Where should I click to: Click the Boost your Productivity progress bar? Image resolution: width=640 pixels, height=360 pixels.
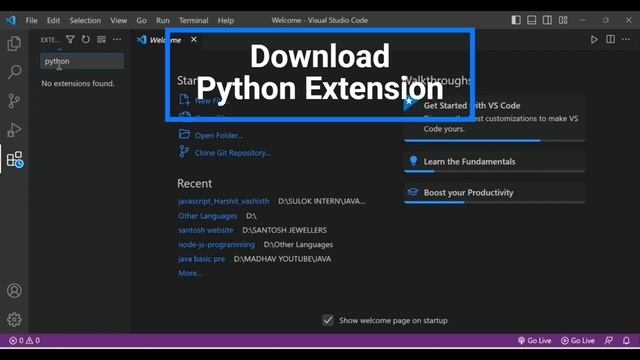[494, 202]
